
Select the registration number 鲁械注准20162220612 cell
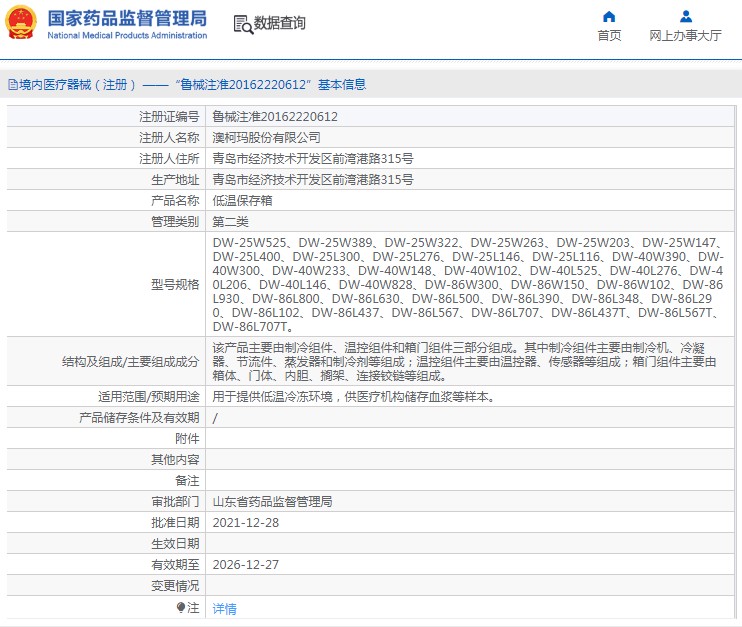tap(469, 116)
